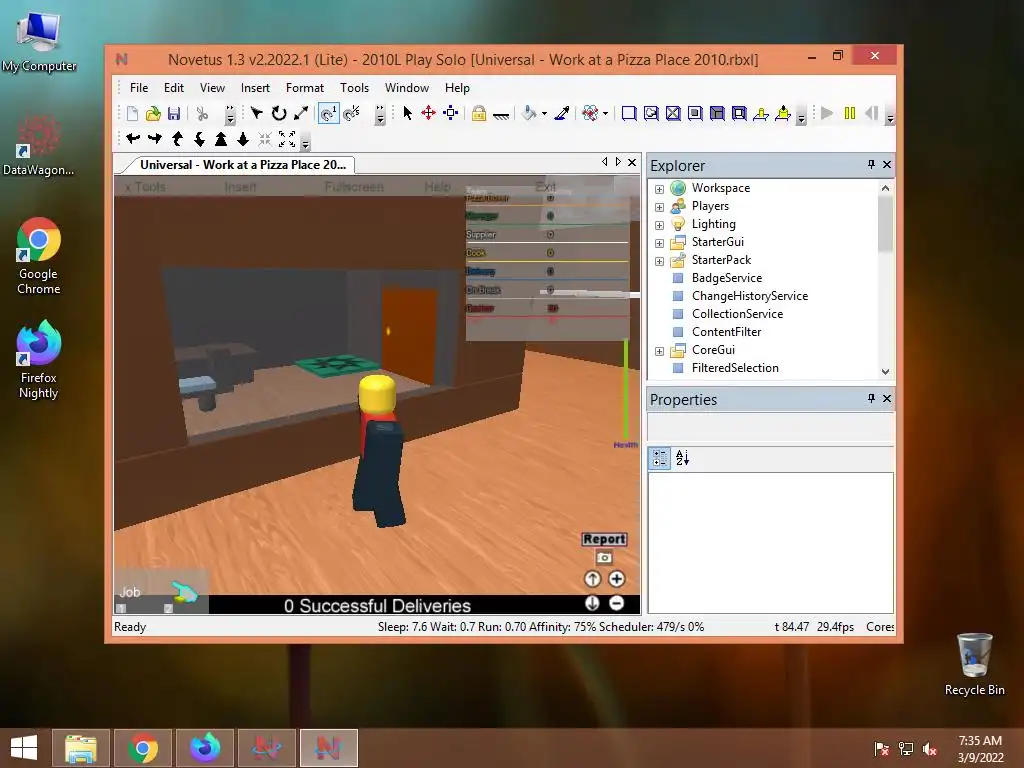The height and width of the screenshot is (768, 1024).
Task: Choose the diagonal double-arrow Resize tool
Action: pos(300,114)
